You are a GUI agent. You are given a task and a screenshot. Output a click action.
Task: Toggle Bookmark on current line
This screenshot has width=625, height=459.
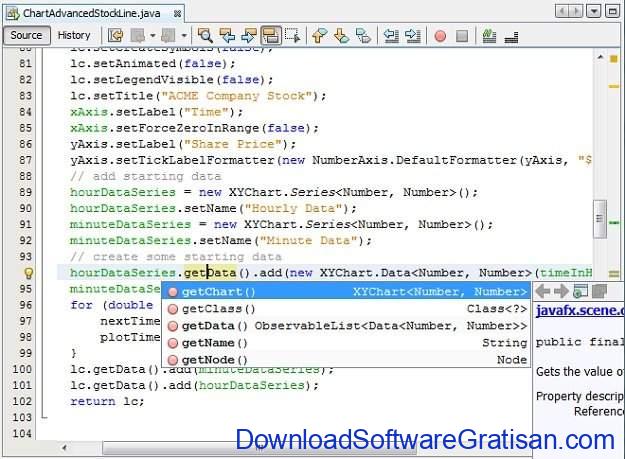pyautogui.click(x=363, y=36)
